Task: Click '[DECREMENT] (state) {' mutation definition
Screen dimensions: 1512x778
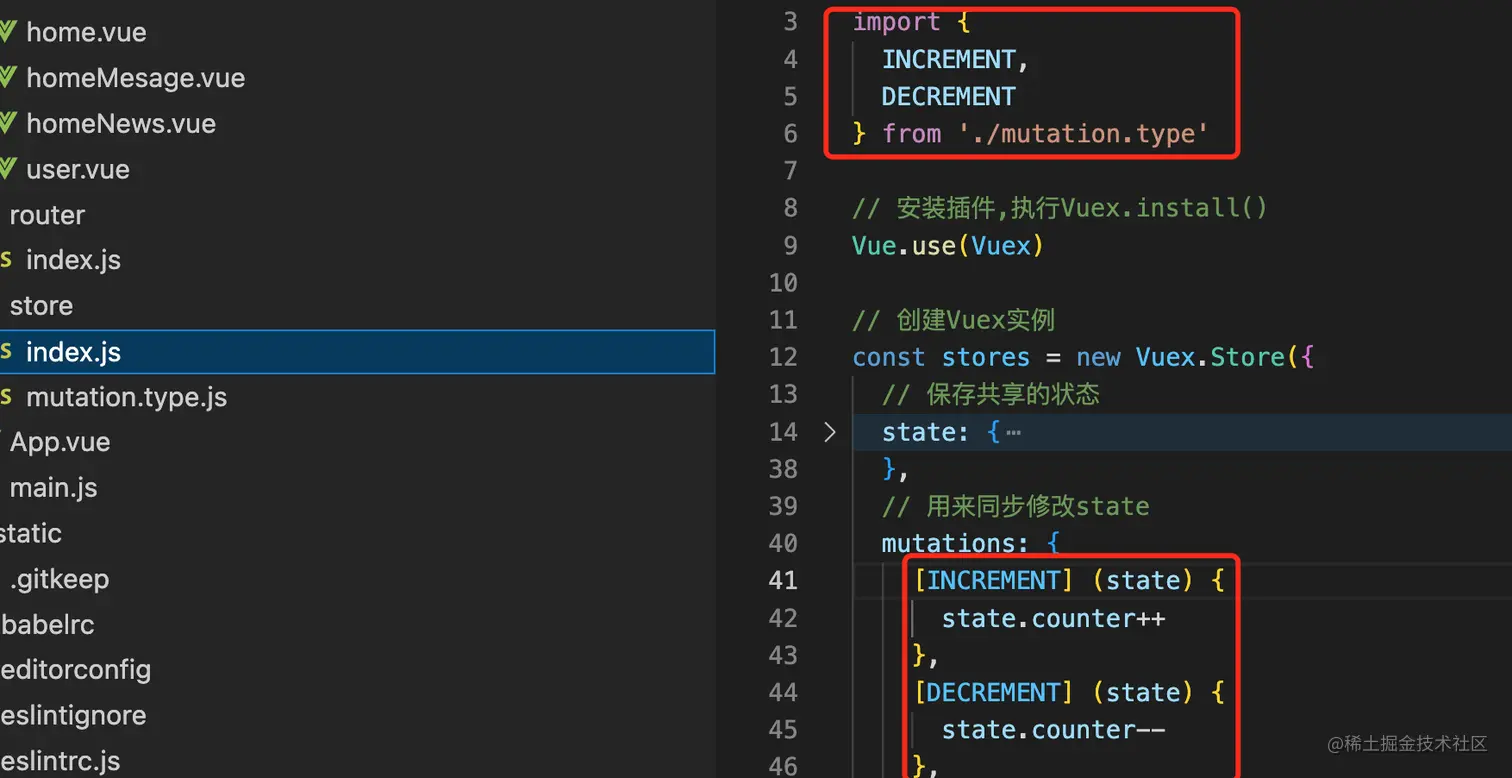Action: click(x=1069, y=692)
